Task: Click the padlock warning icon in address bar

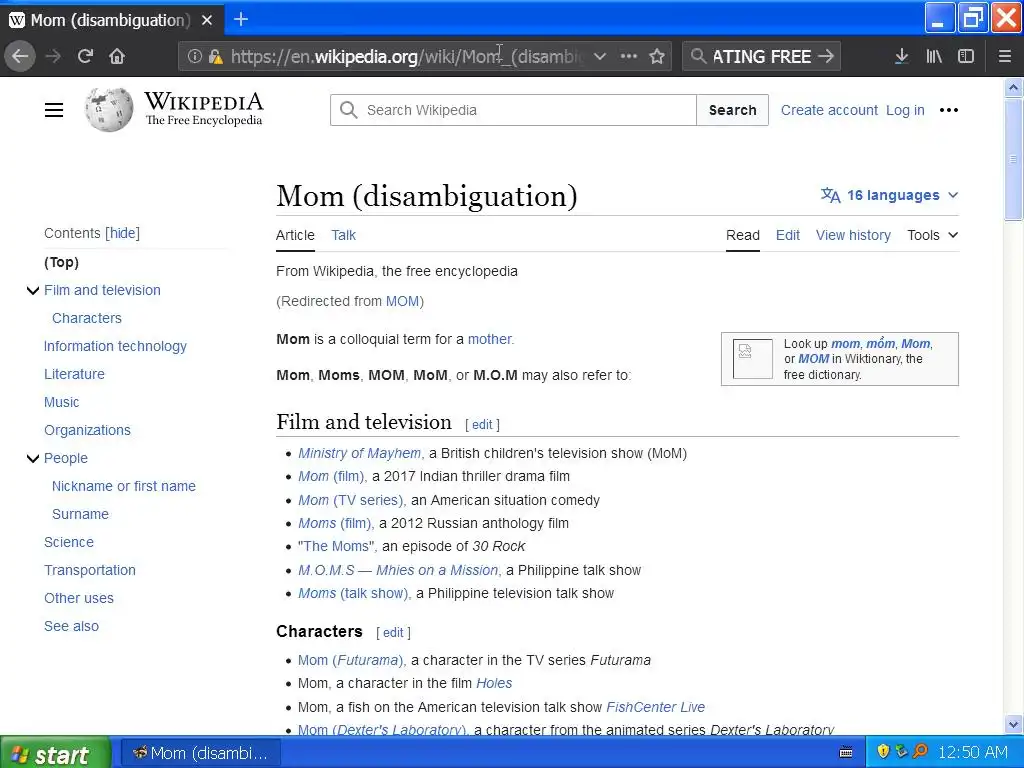Action: point(216,57)
